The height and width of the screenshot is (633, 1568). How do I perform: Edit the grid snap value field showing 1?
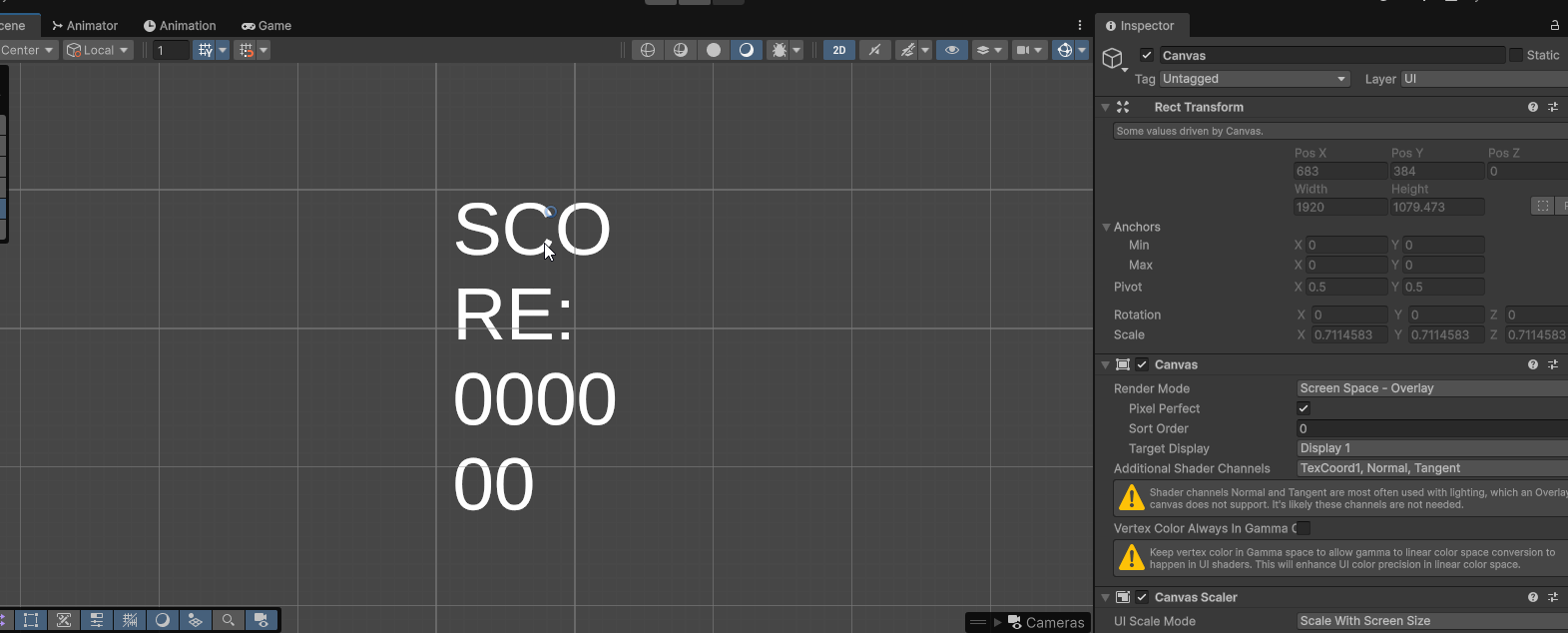tap(172, 50)
